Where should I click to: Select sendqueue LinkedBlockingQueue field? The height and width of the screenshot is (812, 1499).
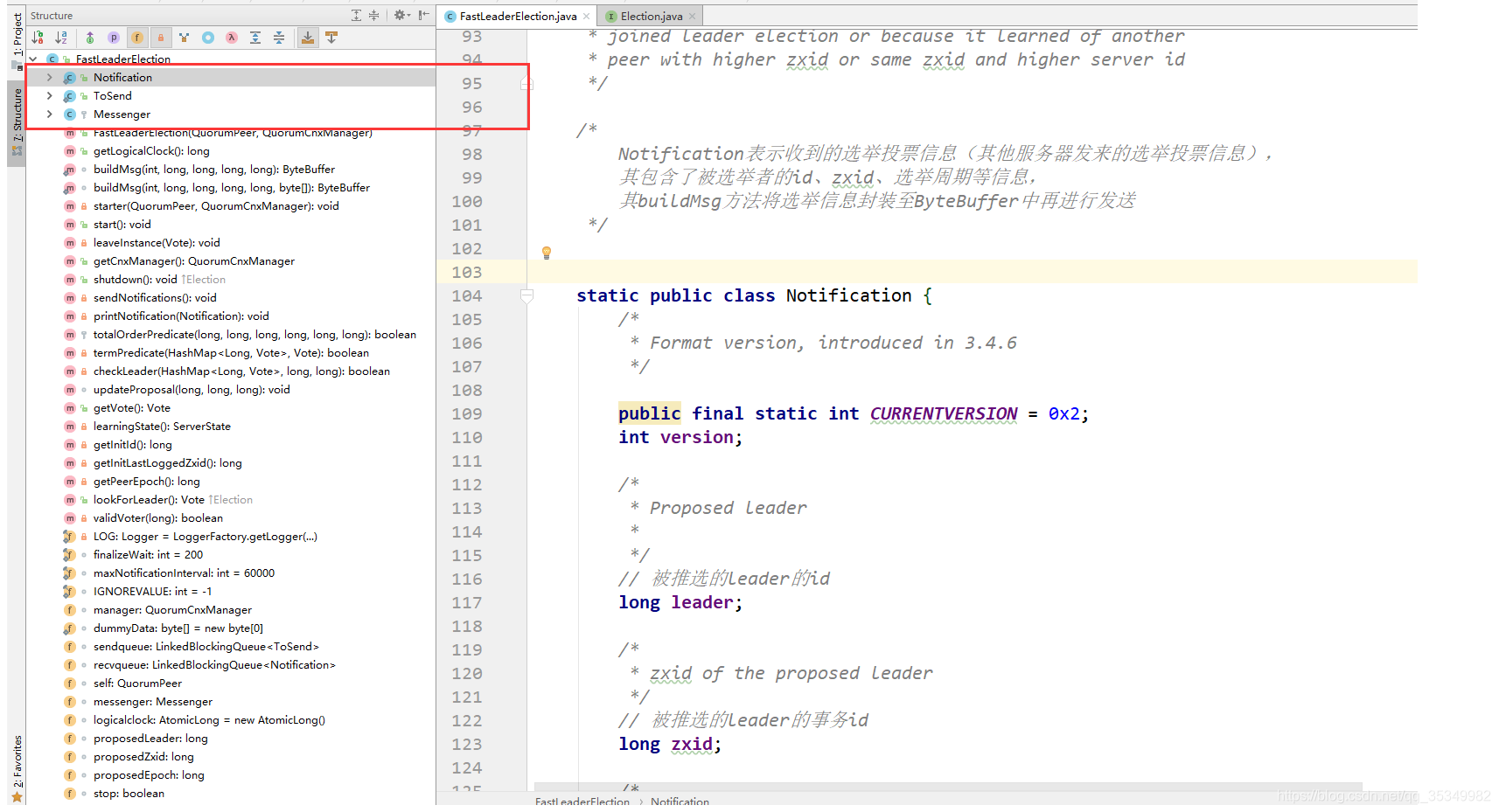206,647
